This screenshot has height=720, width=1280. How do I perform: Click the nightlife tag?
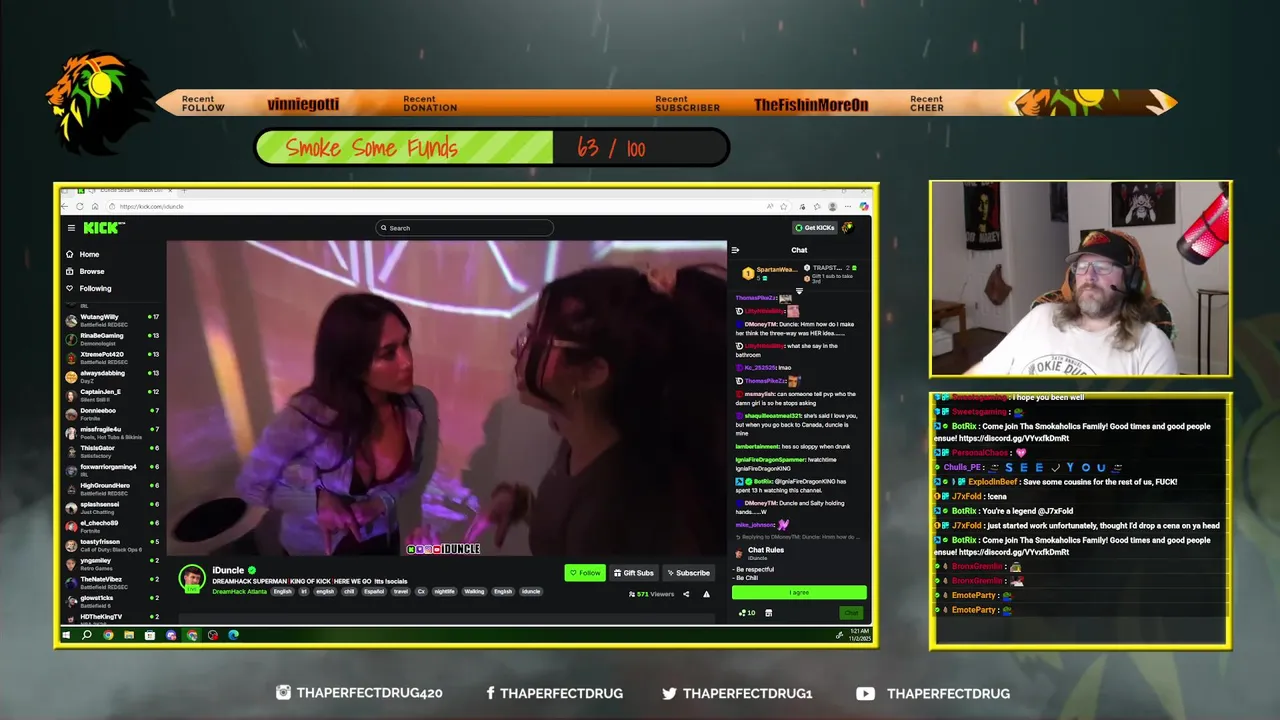444,591
